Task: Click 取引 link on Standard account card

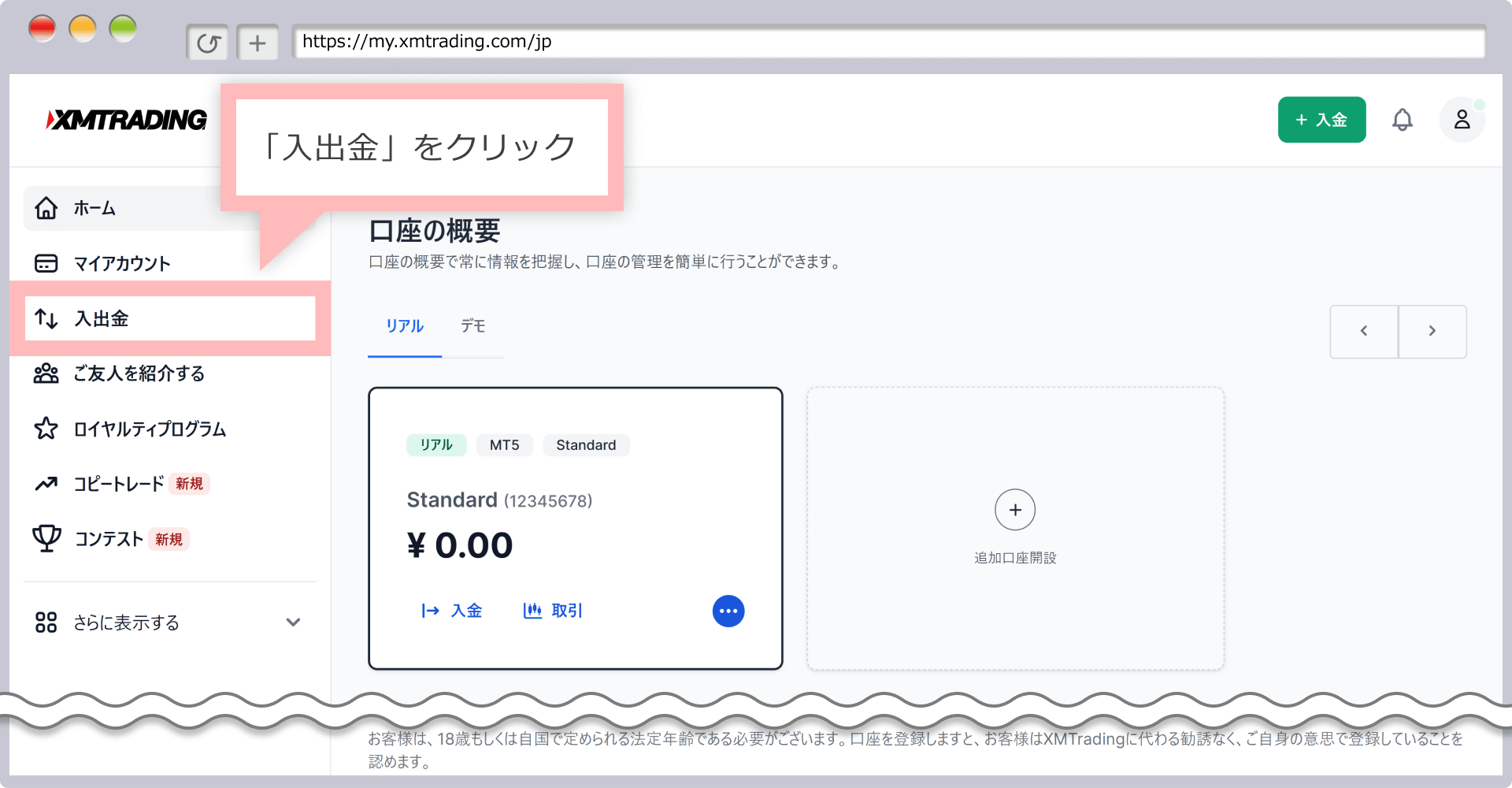Action: point(553,611)
